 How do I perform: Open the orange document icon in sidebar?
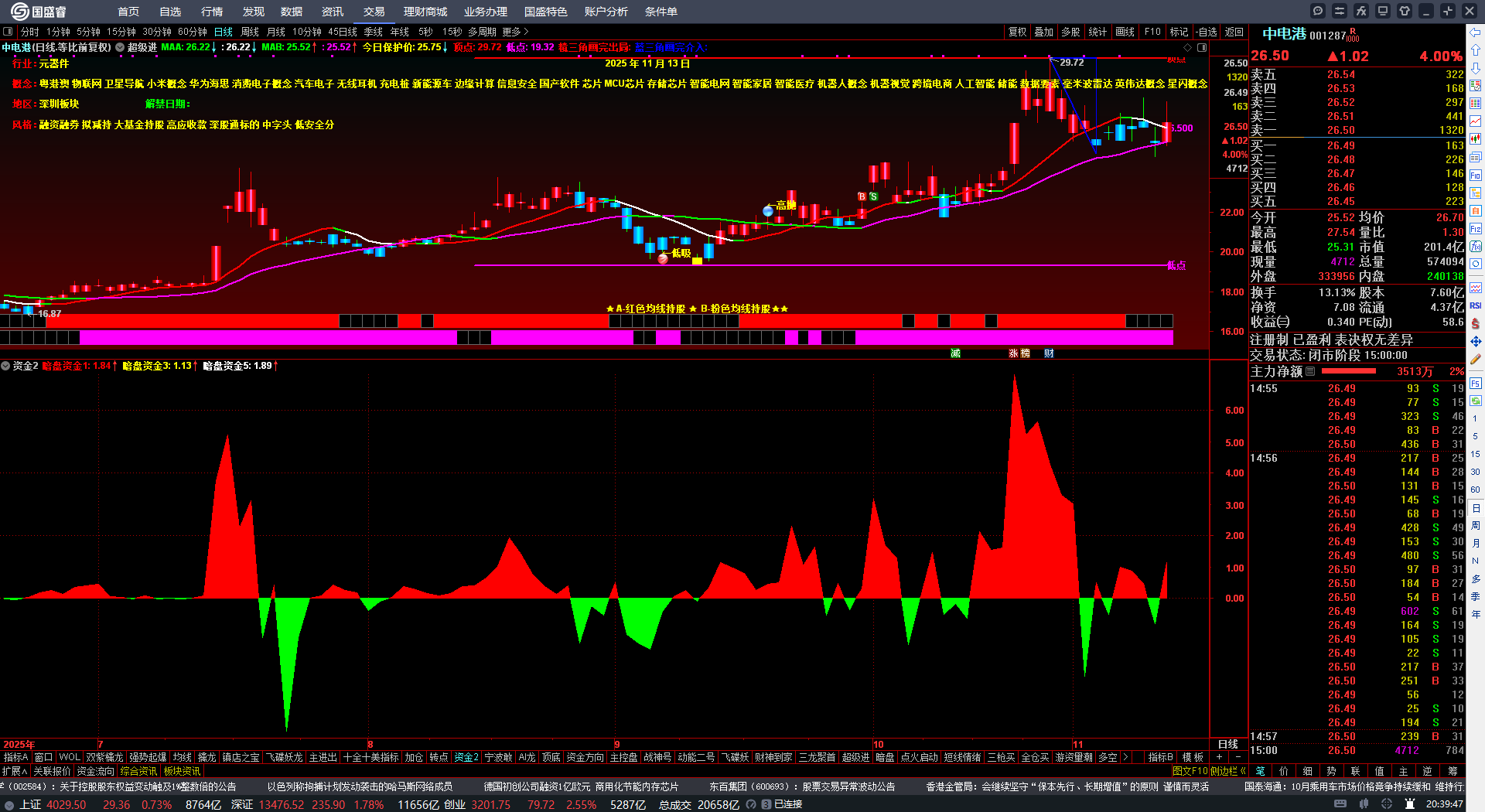tap(1476, 211)
